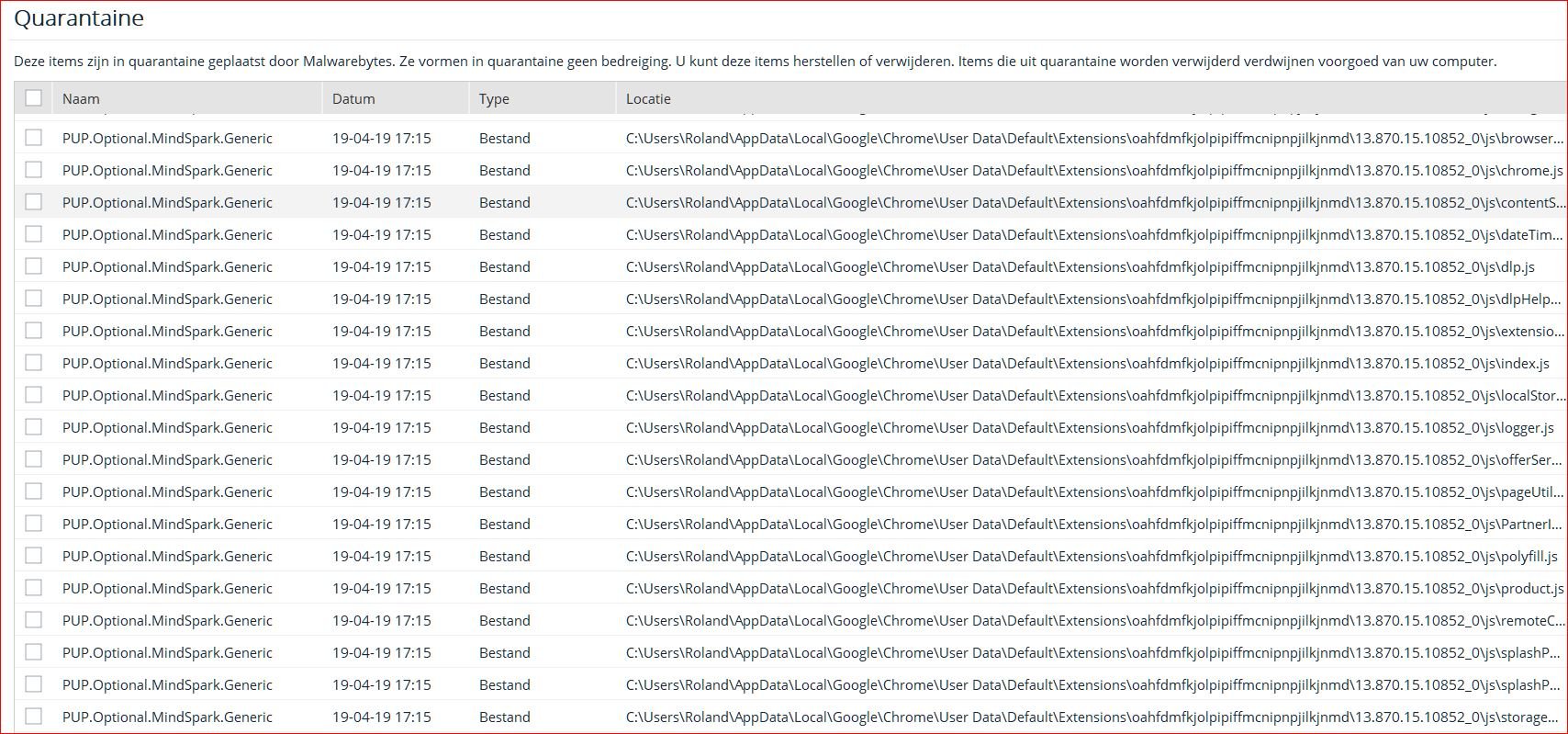
Task: Select the pageUtil... row checkbox
Action: (x=34, y=491)
